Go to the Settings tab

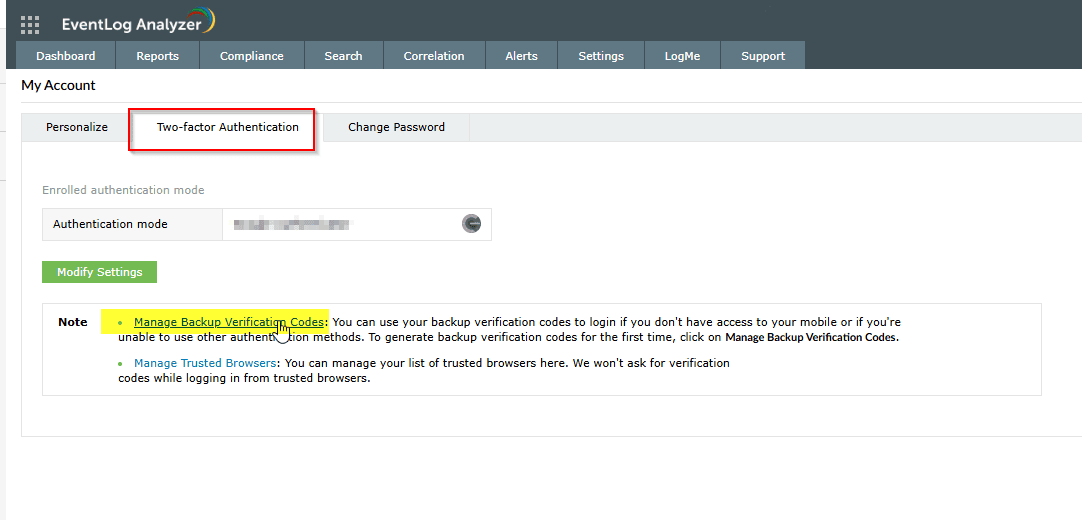point(601,56)
